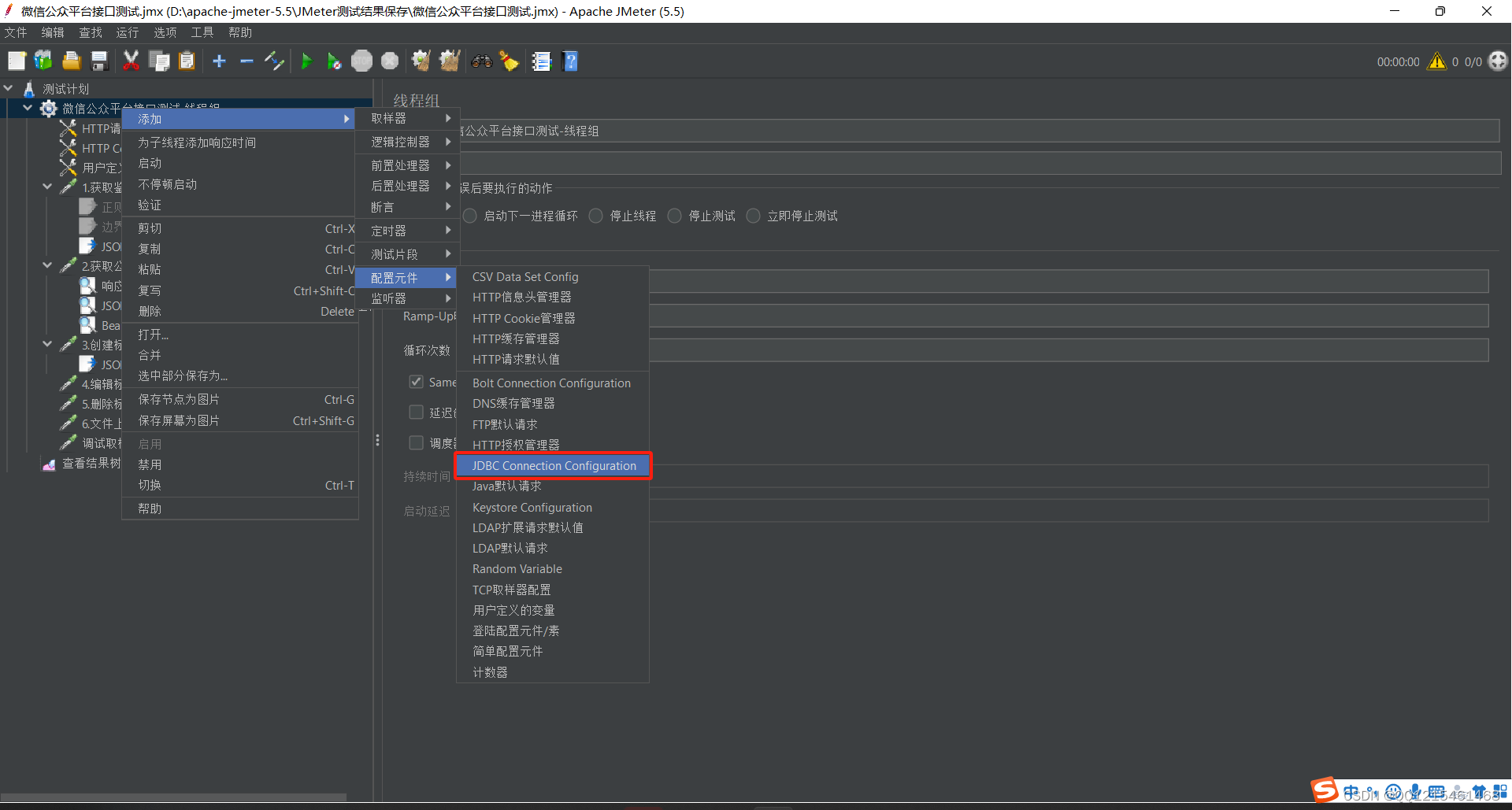Collapse the 测试计划 tree expander
The height and width of the screenshot is (810, 1512).
[x=9, y=88]
